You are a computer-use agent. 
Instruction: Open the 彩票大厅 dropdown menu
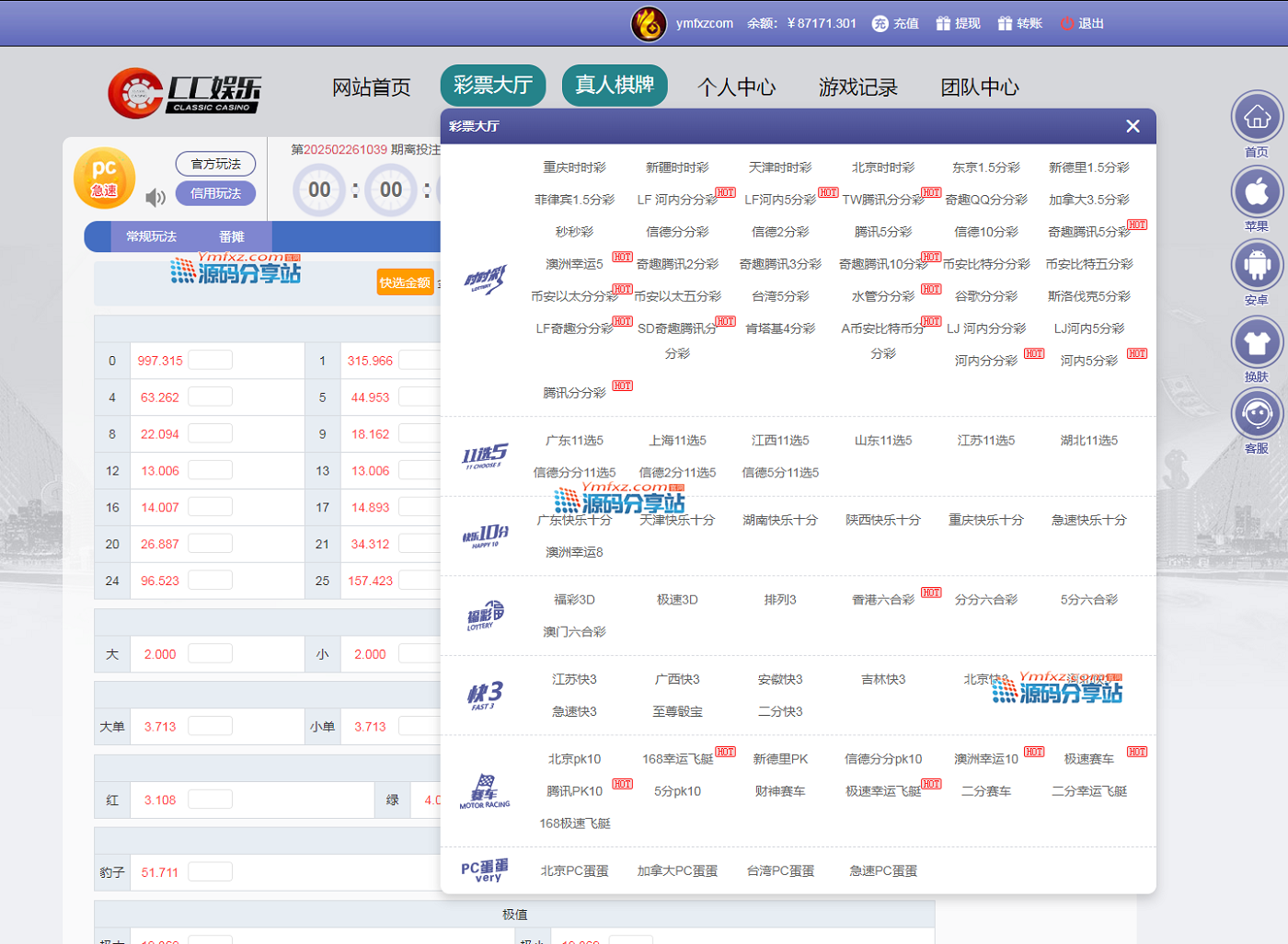(x=493, y=86)
